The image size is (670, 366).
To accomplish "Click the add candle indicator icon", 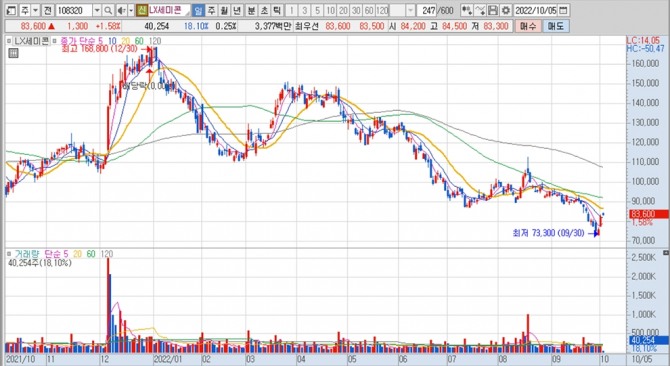I will pyautogui.click(x=467, y=10).
